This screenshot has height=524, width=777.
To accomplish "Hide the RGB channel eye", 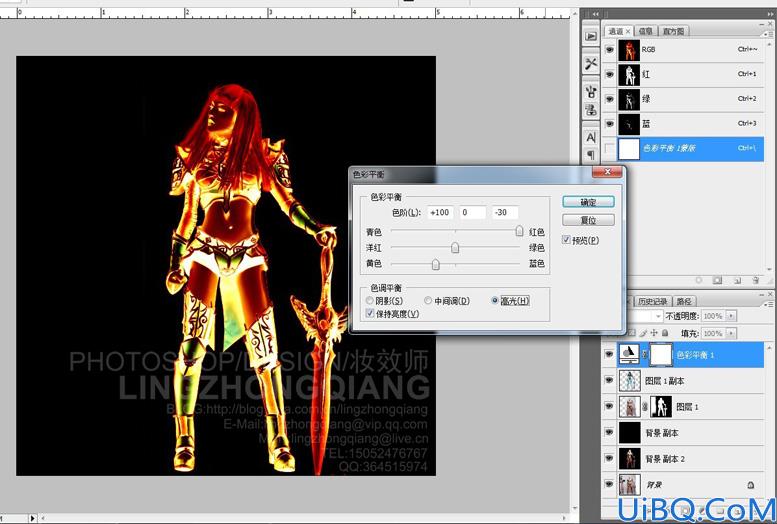I will coord(610,50).
